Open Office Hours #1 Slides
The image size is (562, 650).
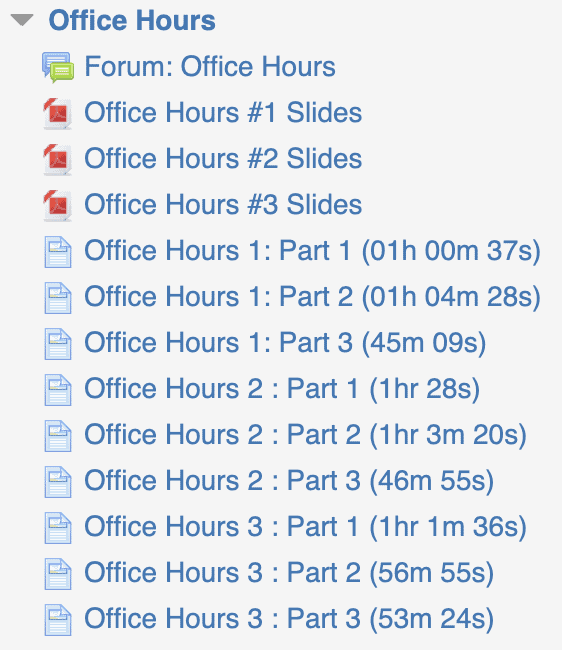coord(223,112)
